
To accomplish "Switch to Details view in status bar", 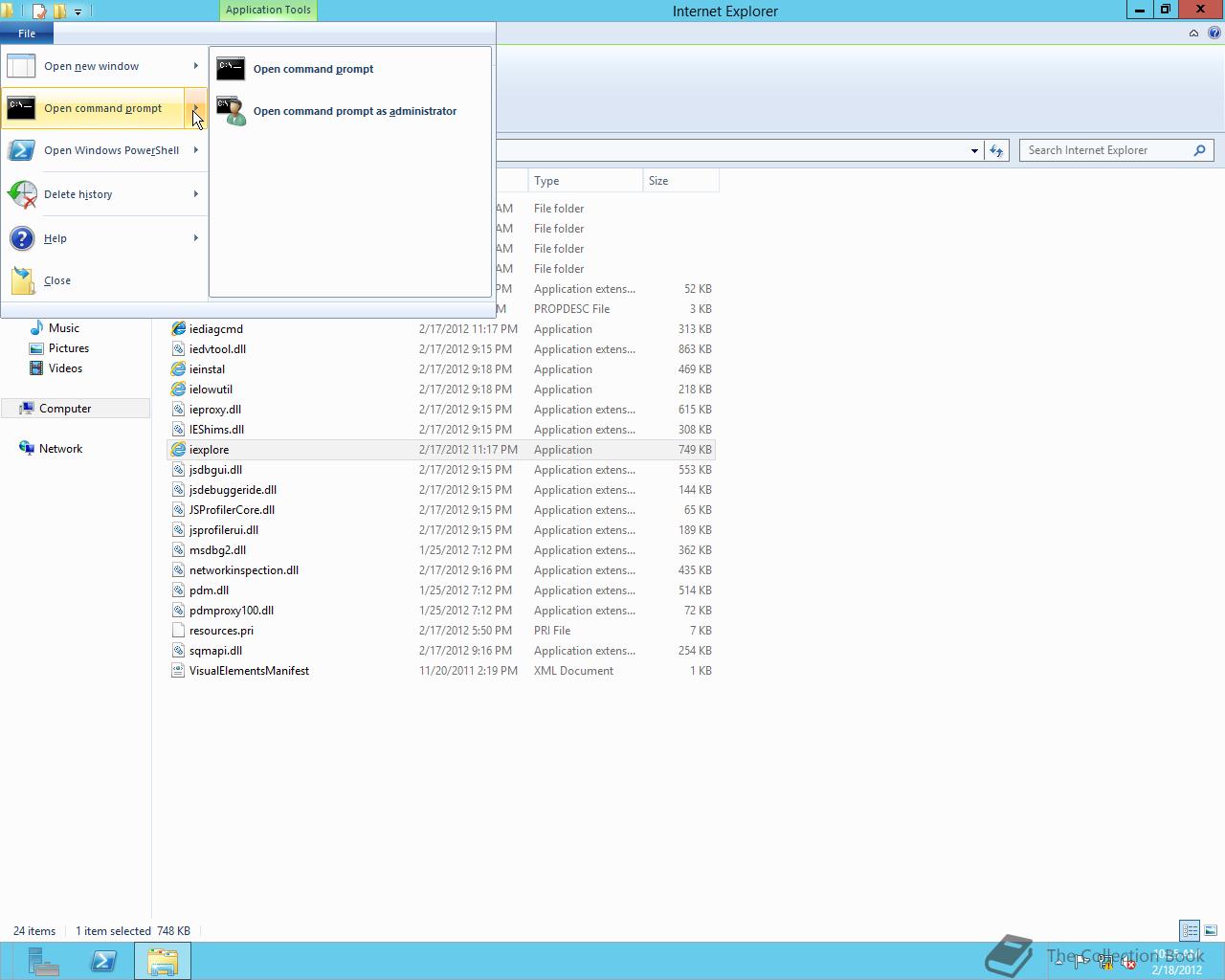I will (x=1190, y=930).
